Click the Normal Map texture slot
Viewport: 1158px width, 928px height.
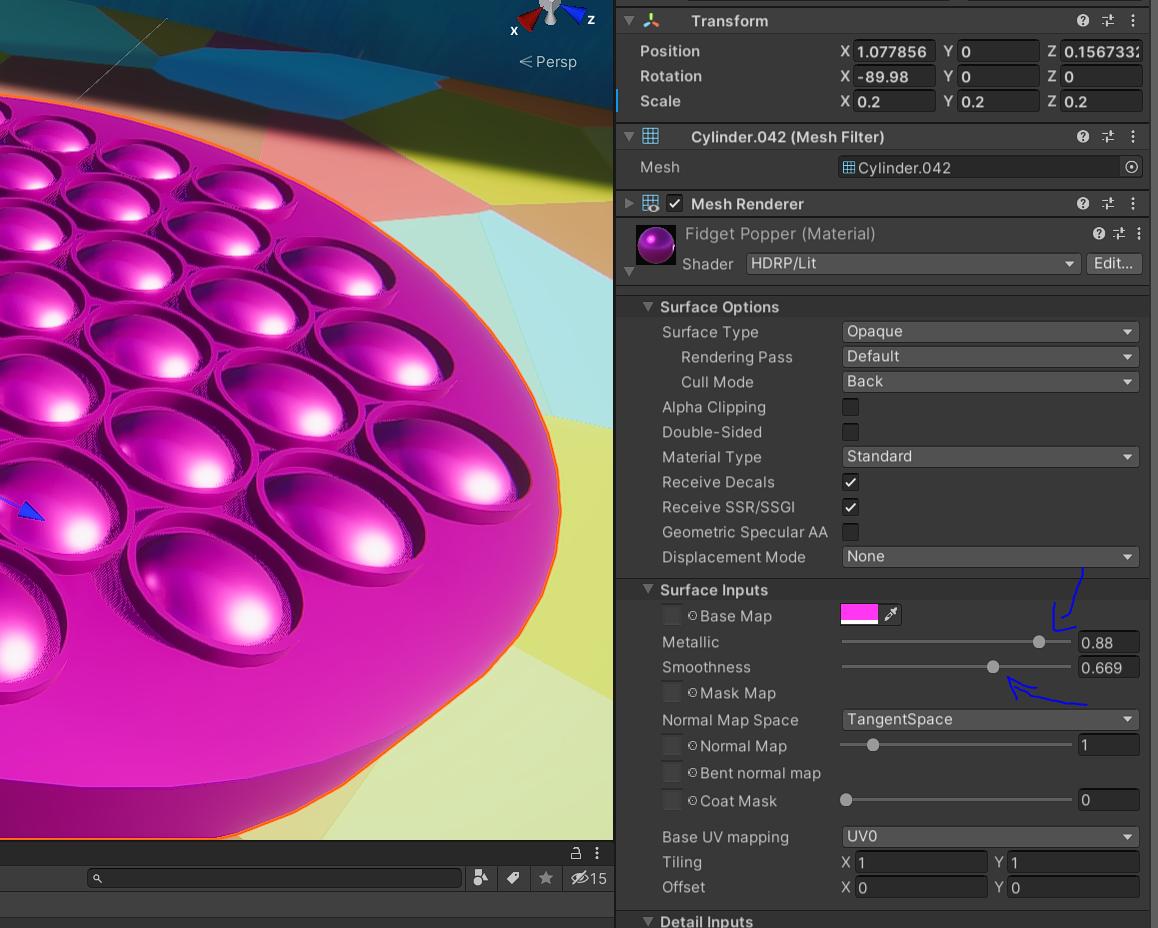[671, 746]
